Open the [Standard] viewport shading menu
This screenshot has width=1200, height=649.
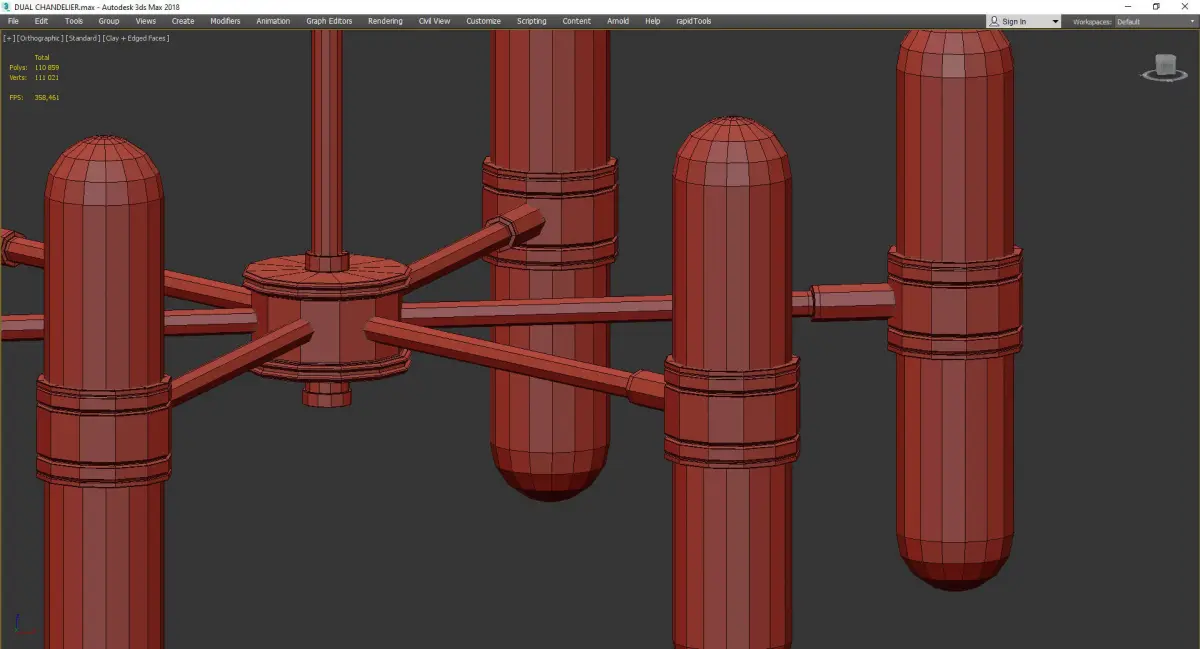[82, 38]
